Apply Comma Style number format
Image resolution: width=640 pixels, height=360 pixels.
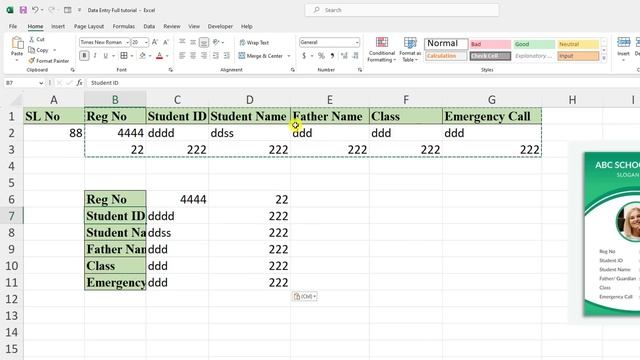click(x=332, y=55)
